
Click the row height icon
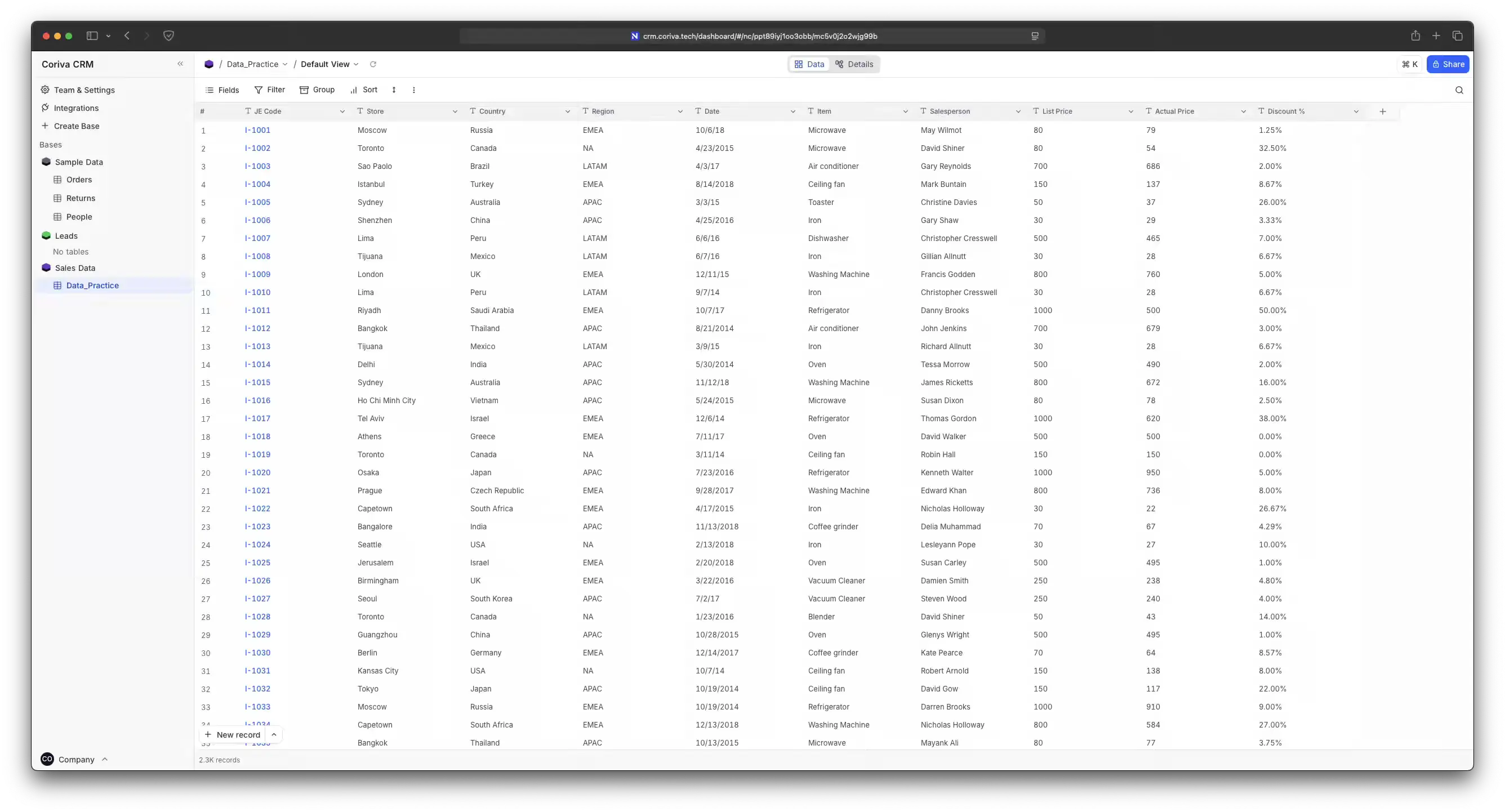(394, 90)
